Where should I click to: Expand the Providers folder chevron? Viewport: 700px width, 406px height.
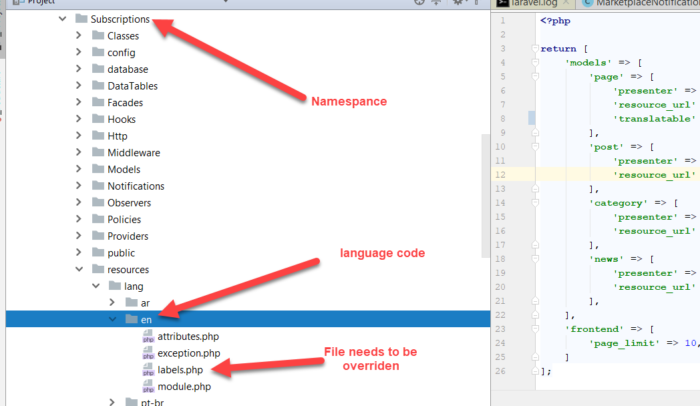(79, 235)
